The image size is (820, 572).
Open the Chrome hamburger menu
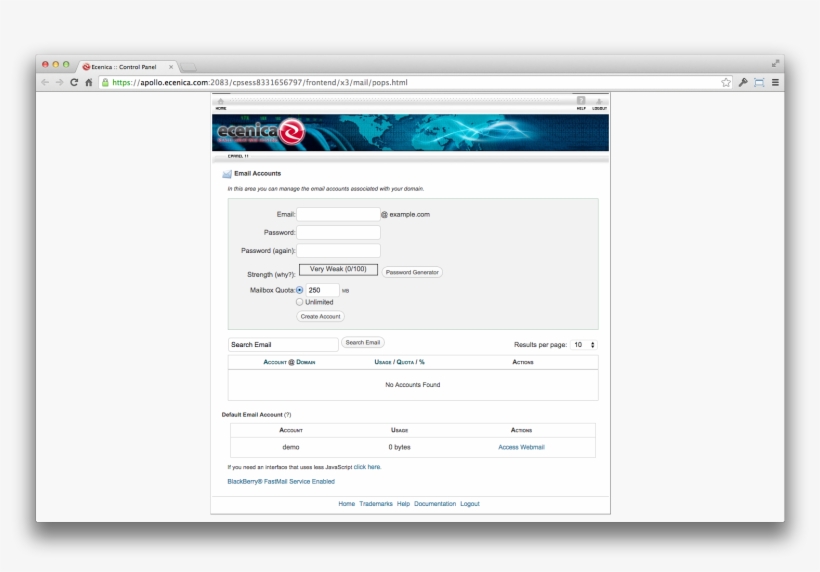(776, 82)
